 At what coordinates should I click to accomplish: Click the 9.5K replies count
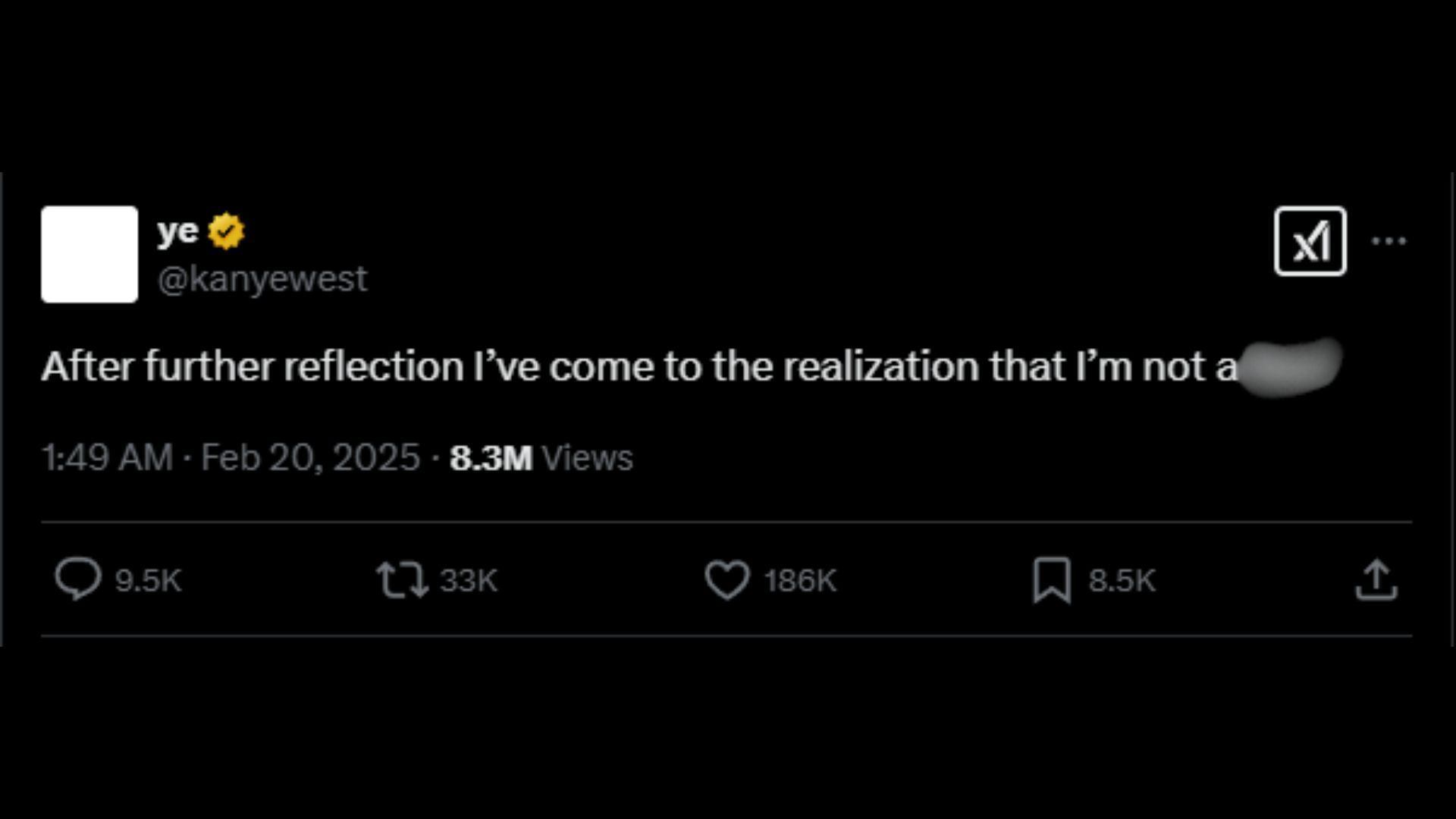click(149, 580)
